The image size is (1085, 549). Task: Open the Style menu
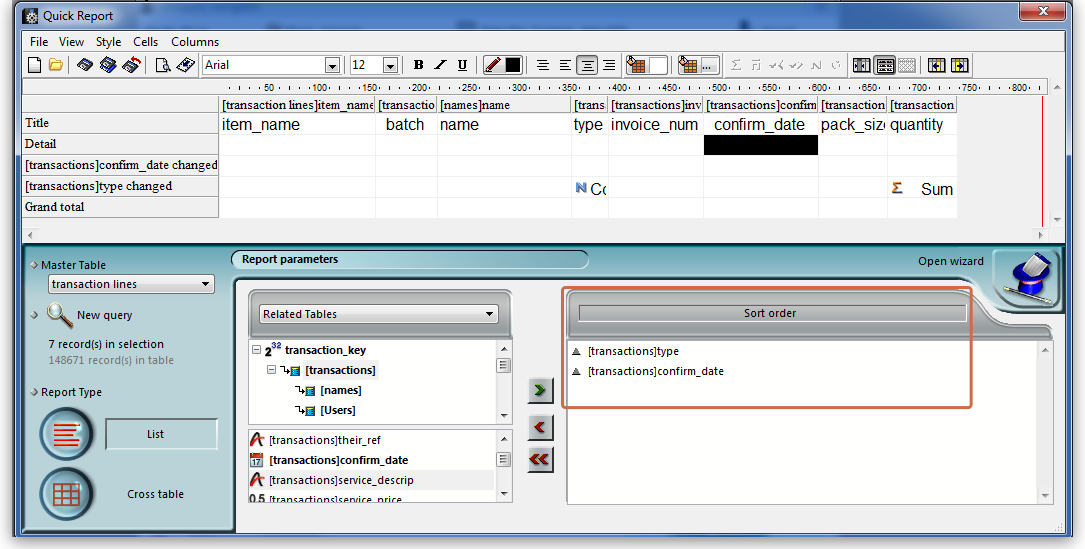108,42
